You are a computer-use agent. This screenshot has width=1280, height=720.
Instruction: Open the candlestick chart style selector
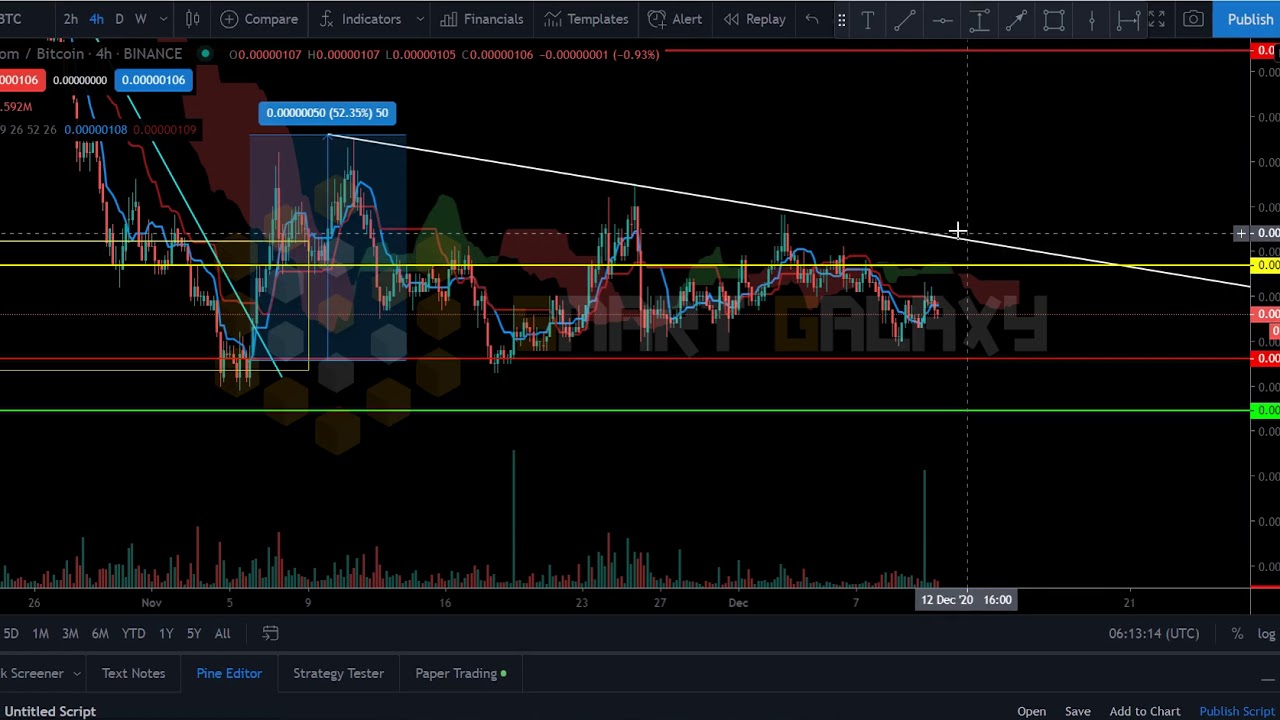click(192, 19)
